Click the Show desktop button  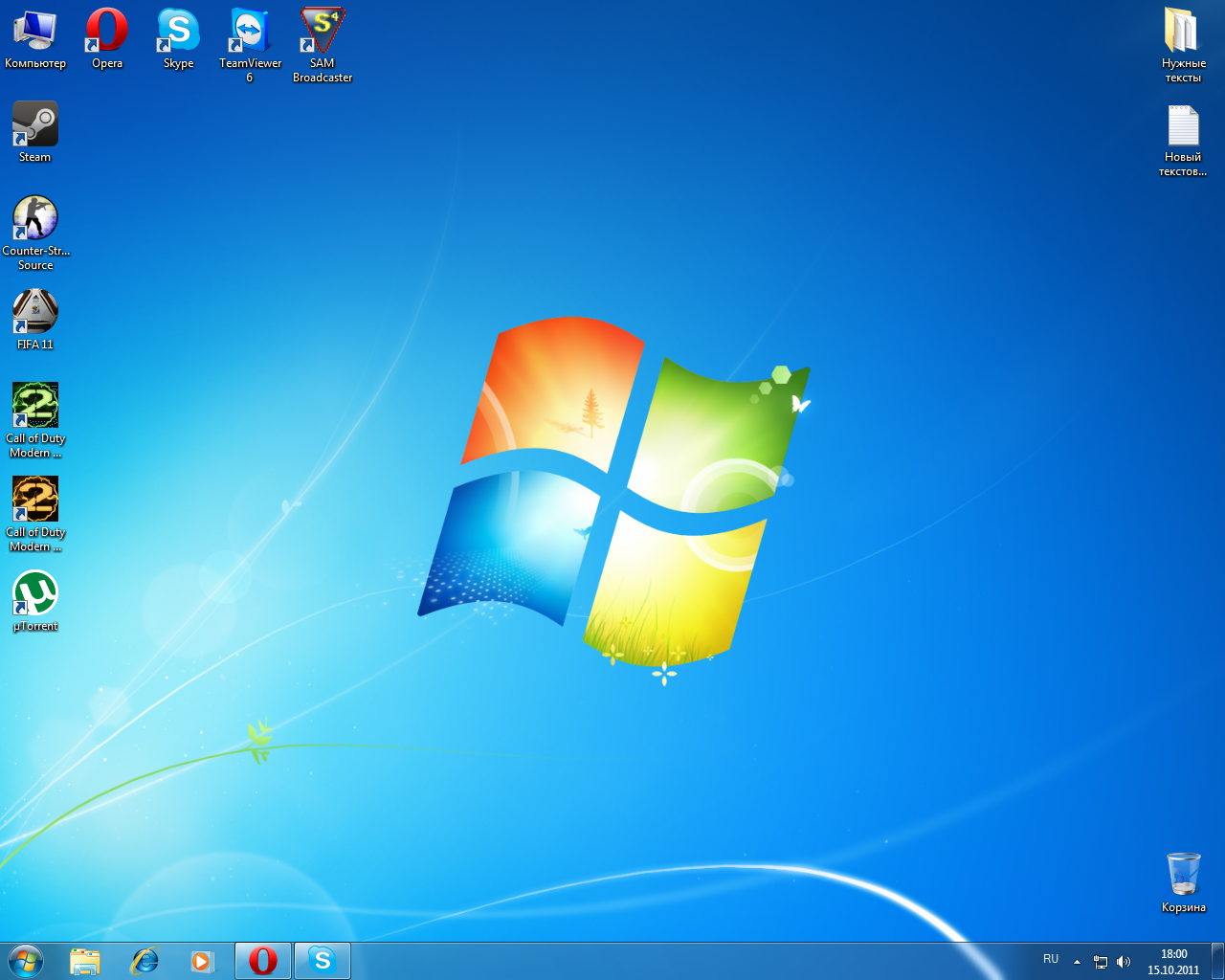coord(1217,961)
